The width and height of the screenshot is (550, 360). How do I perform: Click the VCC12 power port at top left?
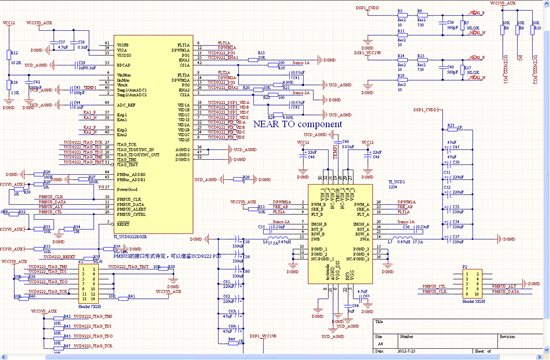point(9,23)
